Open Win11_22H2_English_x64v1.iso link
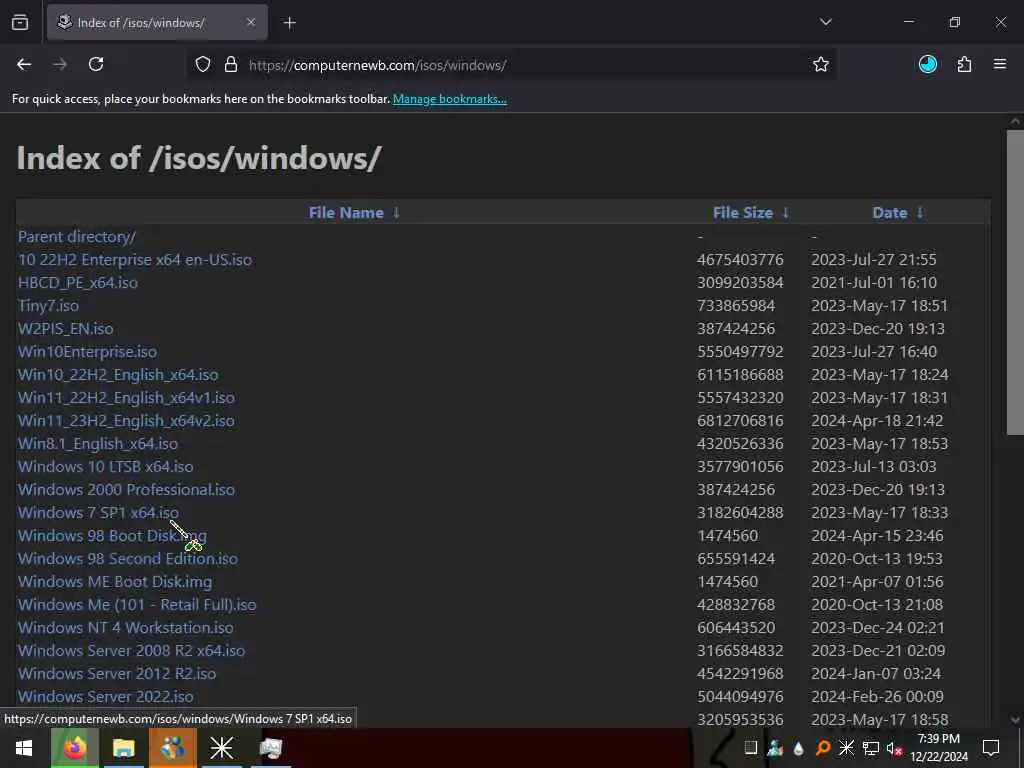 (126, 398)
